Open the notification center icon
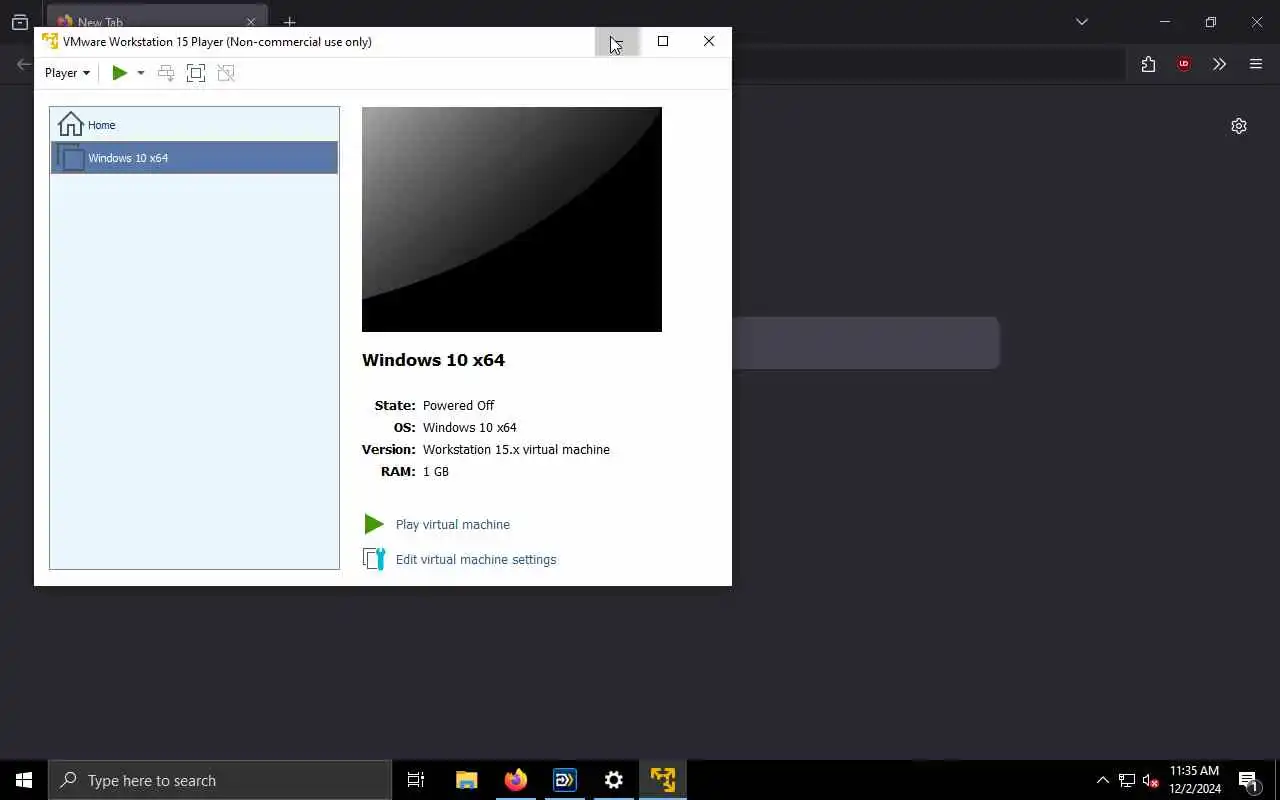1280x800 pixels. 1248,780
